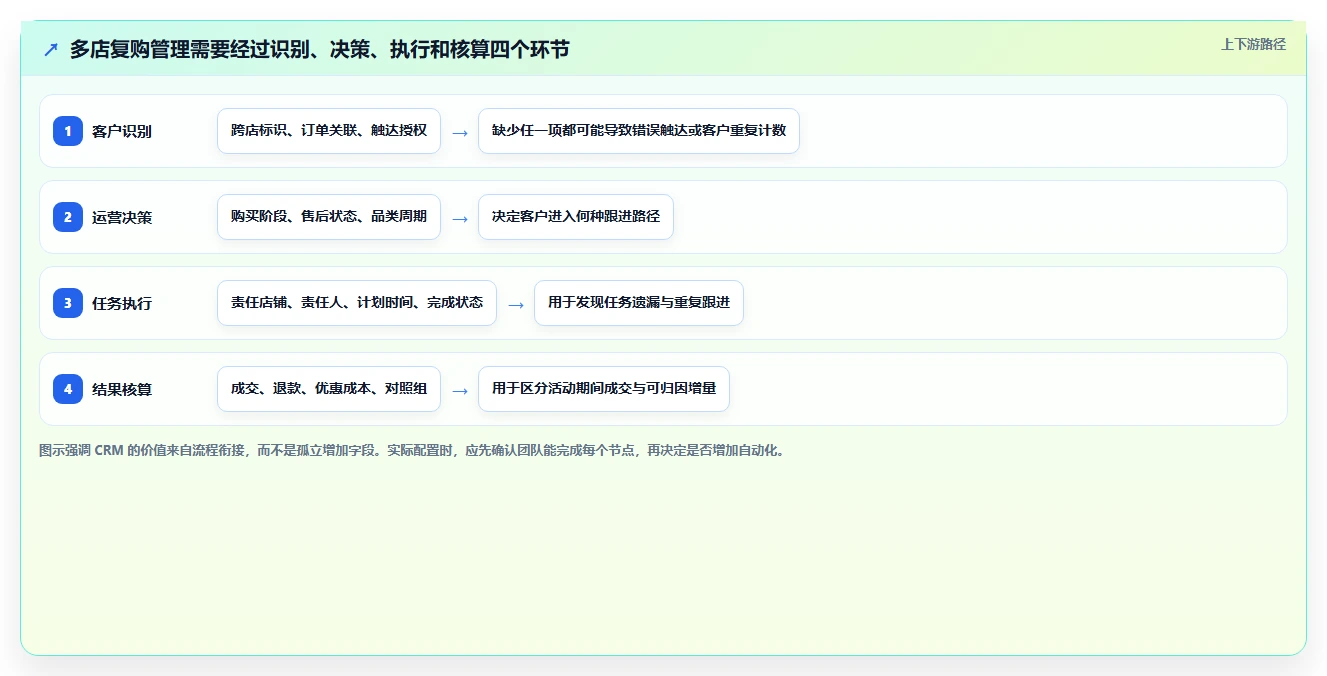
Task: Click the step 2 number badge
Action: click(x=68, y=217)
